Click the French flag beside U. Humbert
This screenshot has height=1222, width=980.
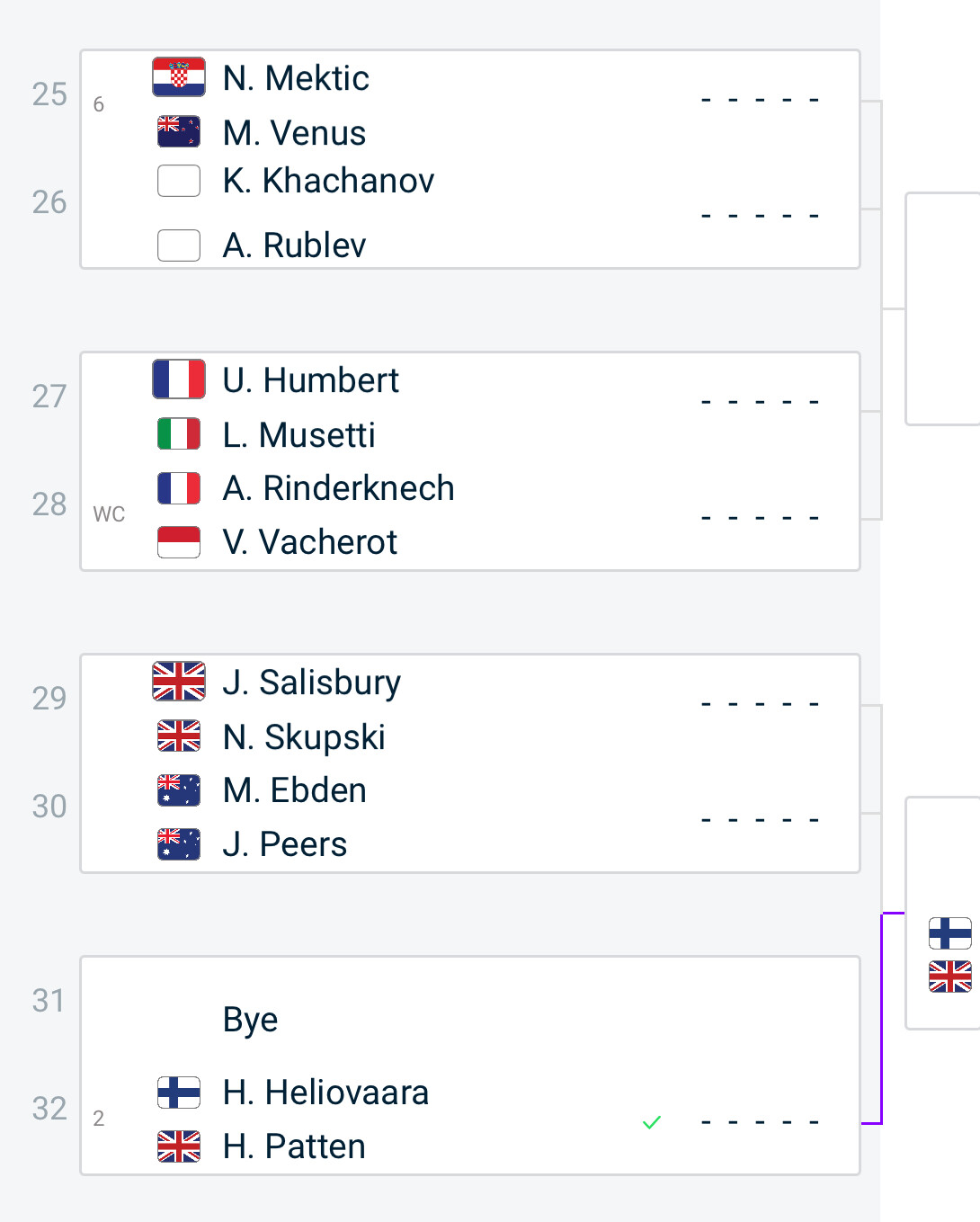click(179, 379)
